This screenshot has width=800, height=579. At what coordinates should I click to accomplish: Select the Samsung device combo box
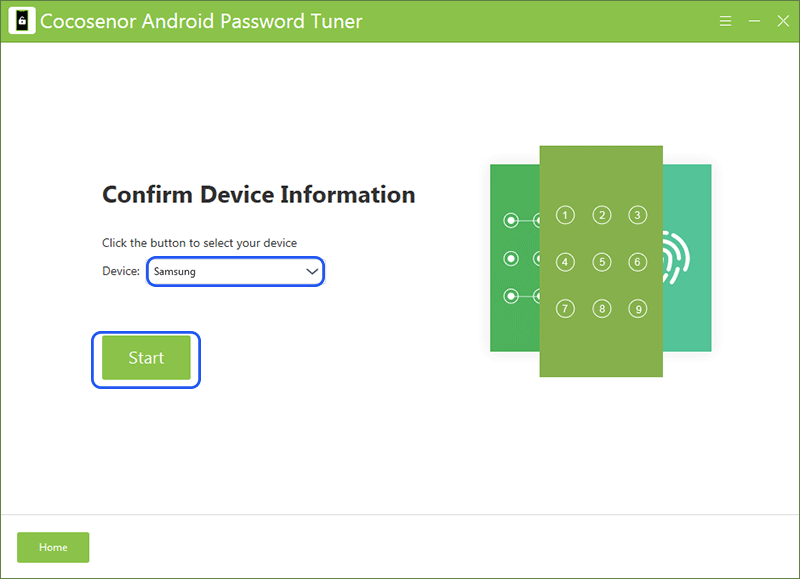coord(235,271)
